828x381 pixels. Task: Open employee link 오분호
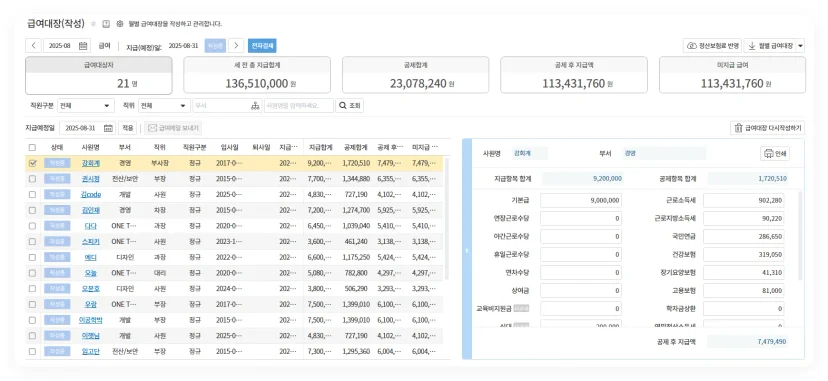(91, 289)
